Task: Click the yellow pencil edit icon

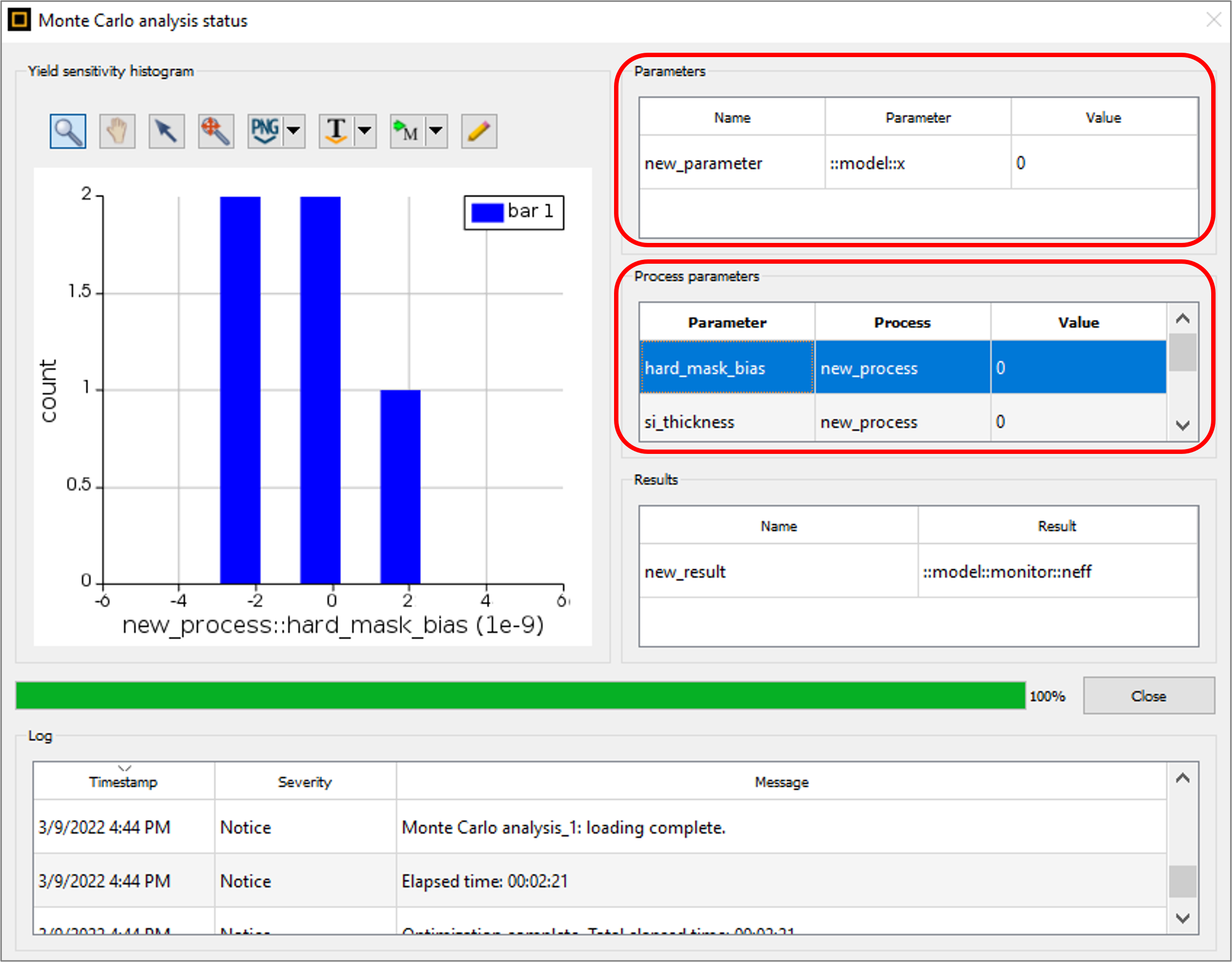Action: 479,132
